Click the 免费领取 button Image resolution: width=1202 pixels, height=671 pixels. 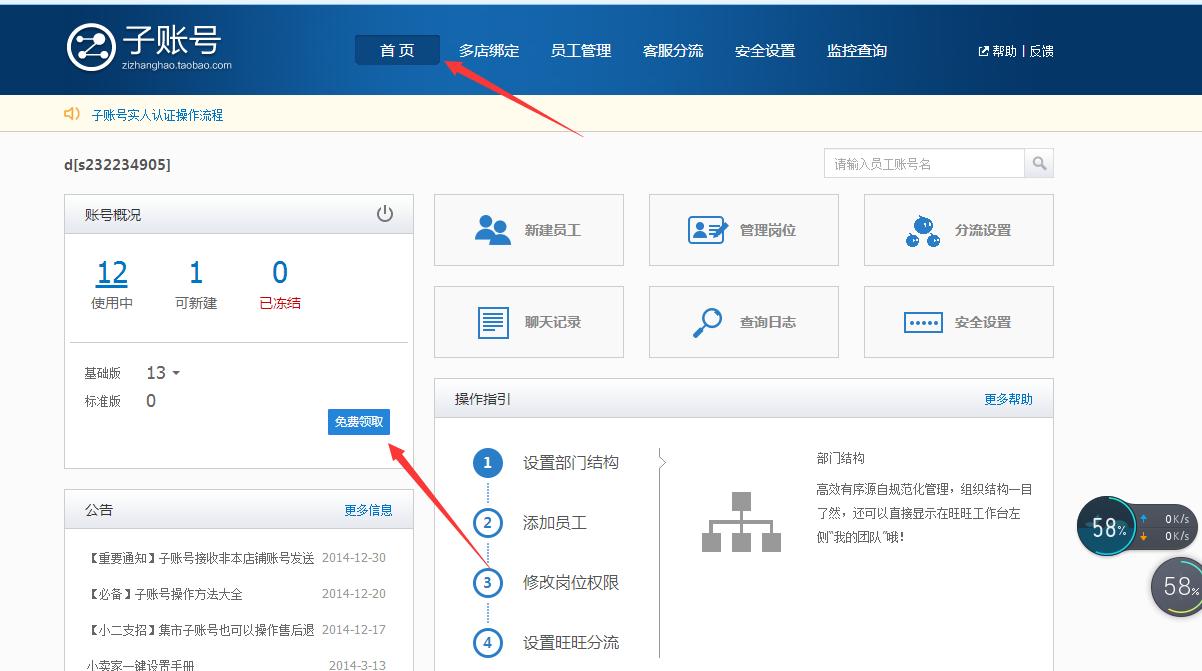pos(358,422)
